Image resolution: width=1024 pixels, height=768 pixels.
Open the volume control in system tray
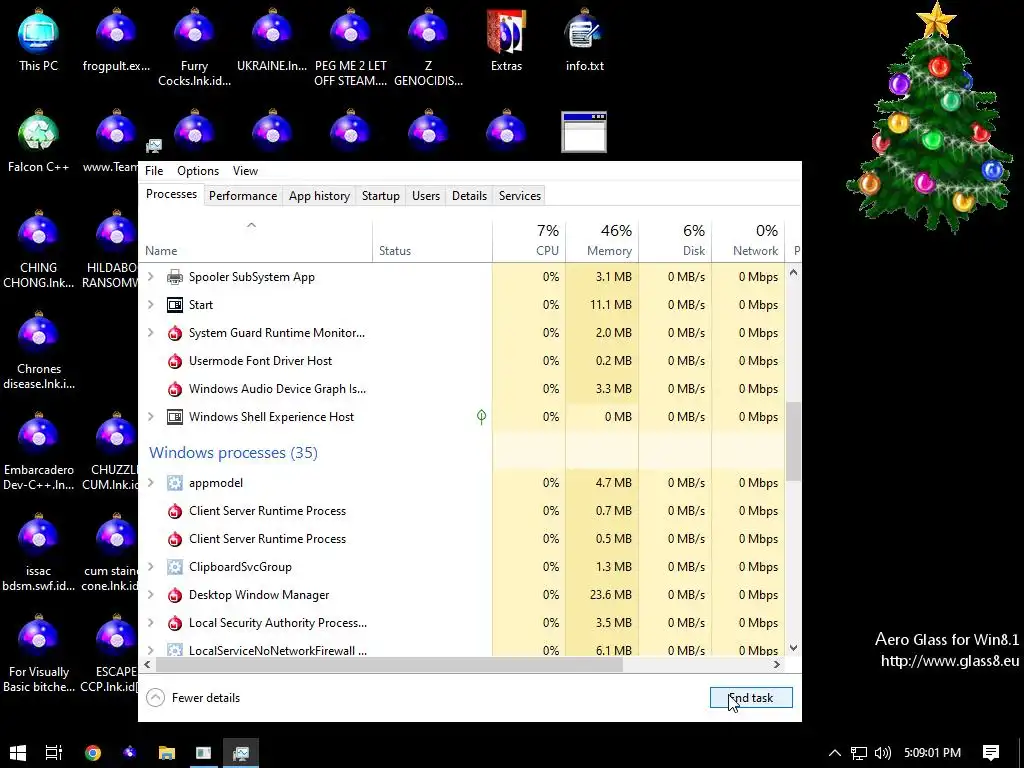tap(882, 753)
